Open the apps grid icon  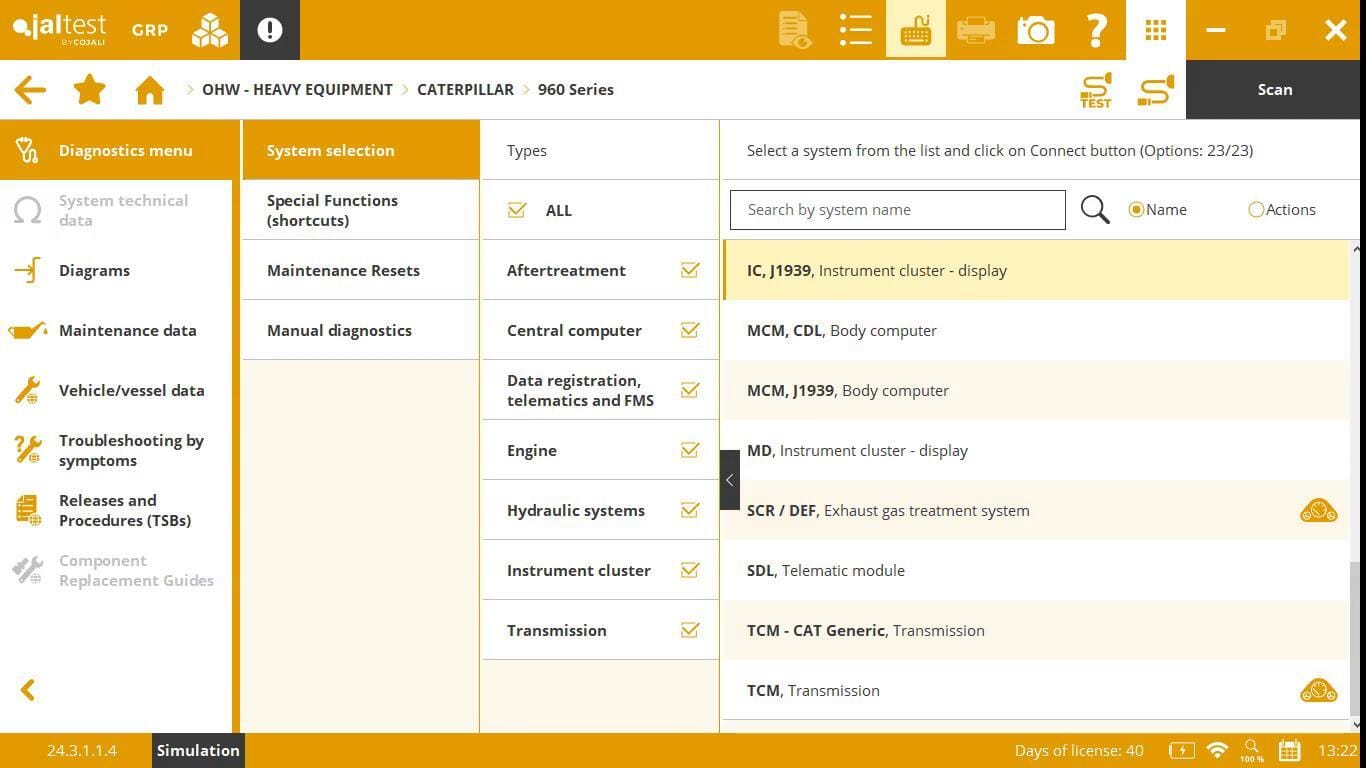point(1156,30)
